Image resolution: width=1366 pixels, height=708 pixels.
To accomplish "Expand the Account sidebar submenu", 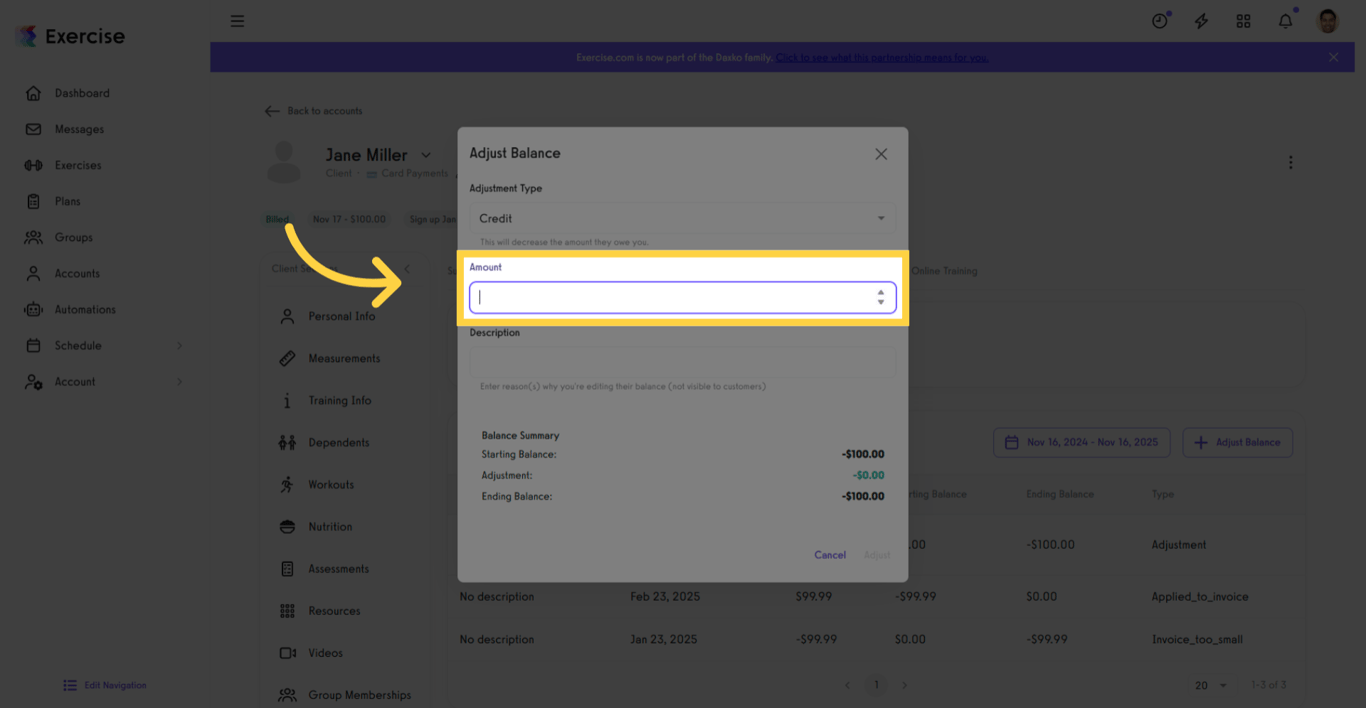I will point(180,381).
